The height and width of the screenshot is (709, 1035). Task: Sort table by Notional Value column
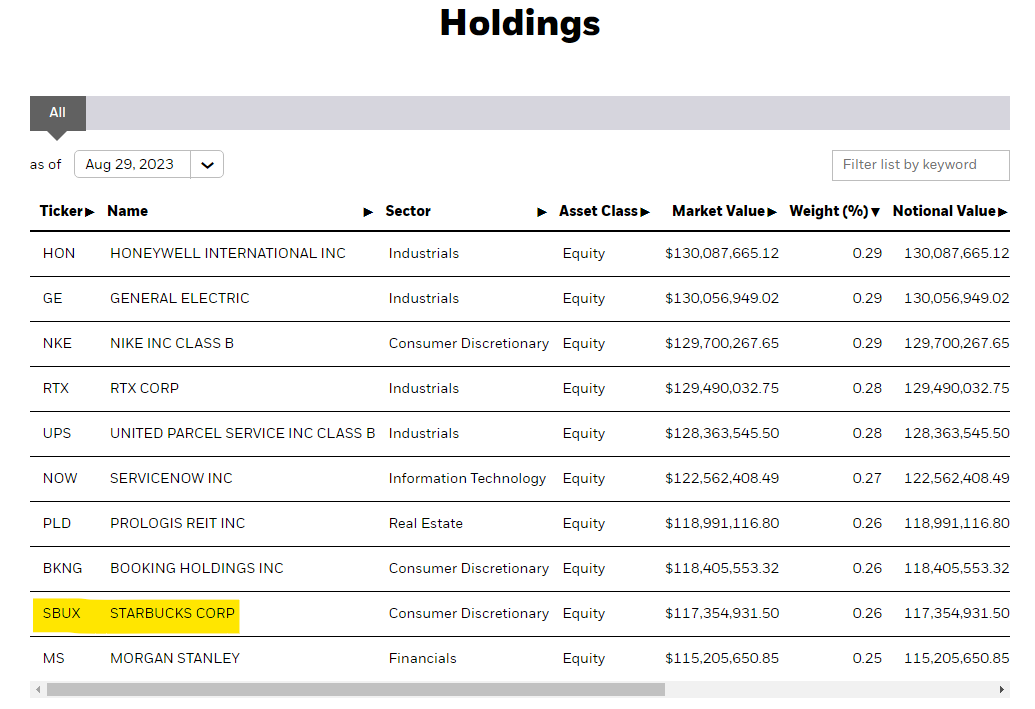(x=950, y=211)
